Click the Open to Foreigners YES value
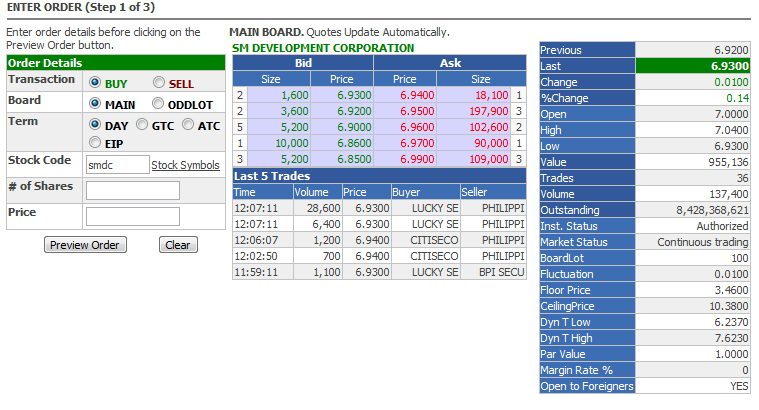The width and height of the screenshot is (759, 410). (x=739, y=386)
